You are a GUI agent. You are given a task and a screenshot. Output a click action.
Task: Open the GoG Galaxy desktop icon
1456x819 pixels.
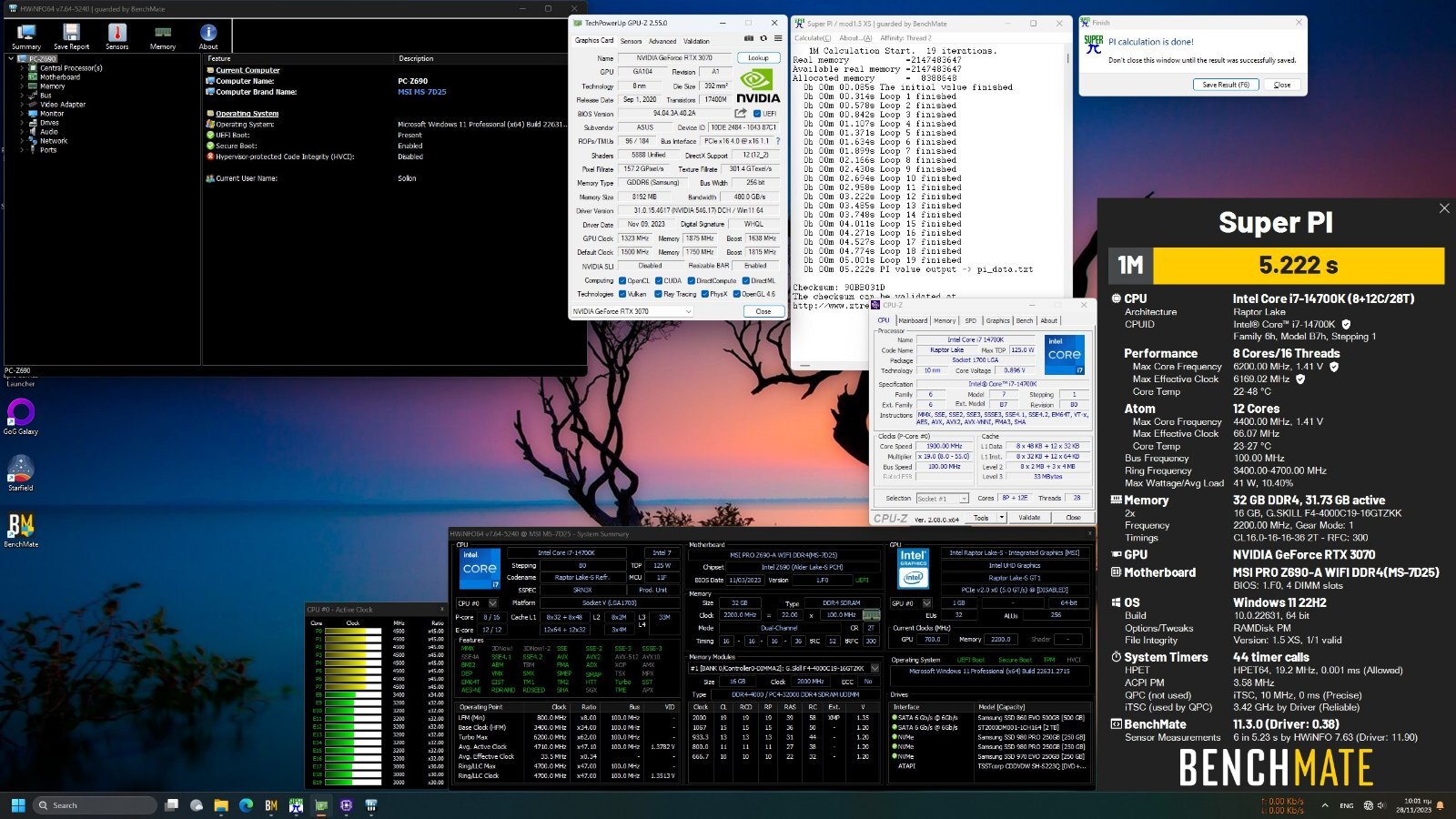click(20, 417)
